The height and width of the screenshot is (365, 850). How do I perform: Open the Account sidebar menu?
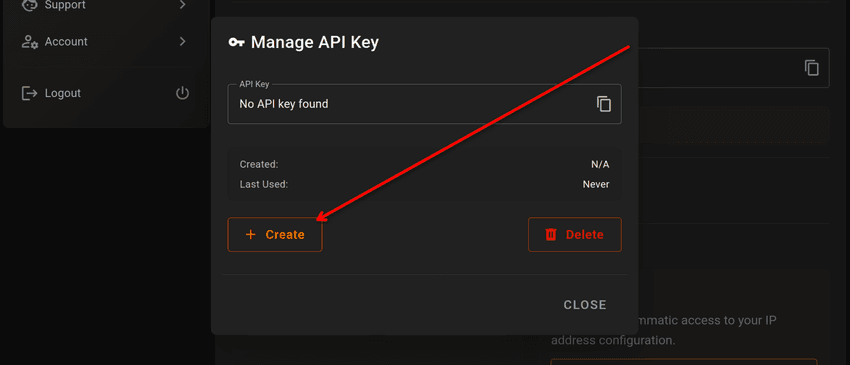[x=106, y=42]
